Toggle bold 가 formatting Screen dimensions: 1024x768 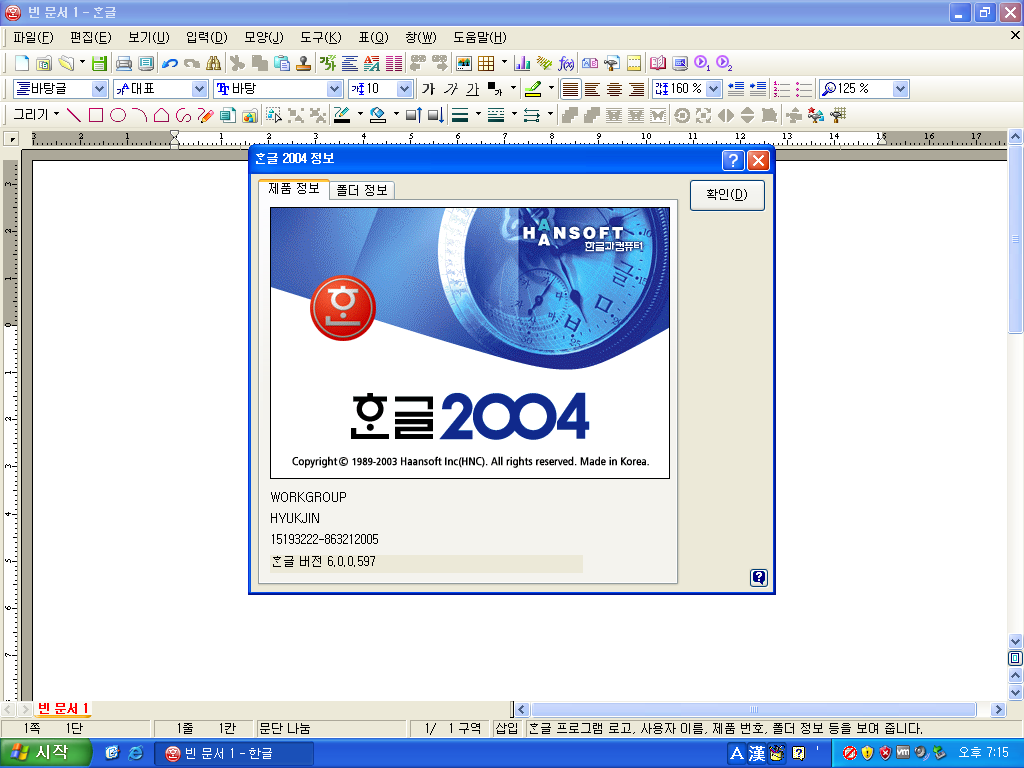(x=428, y=89)
